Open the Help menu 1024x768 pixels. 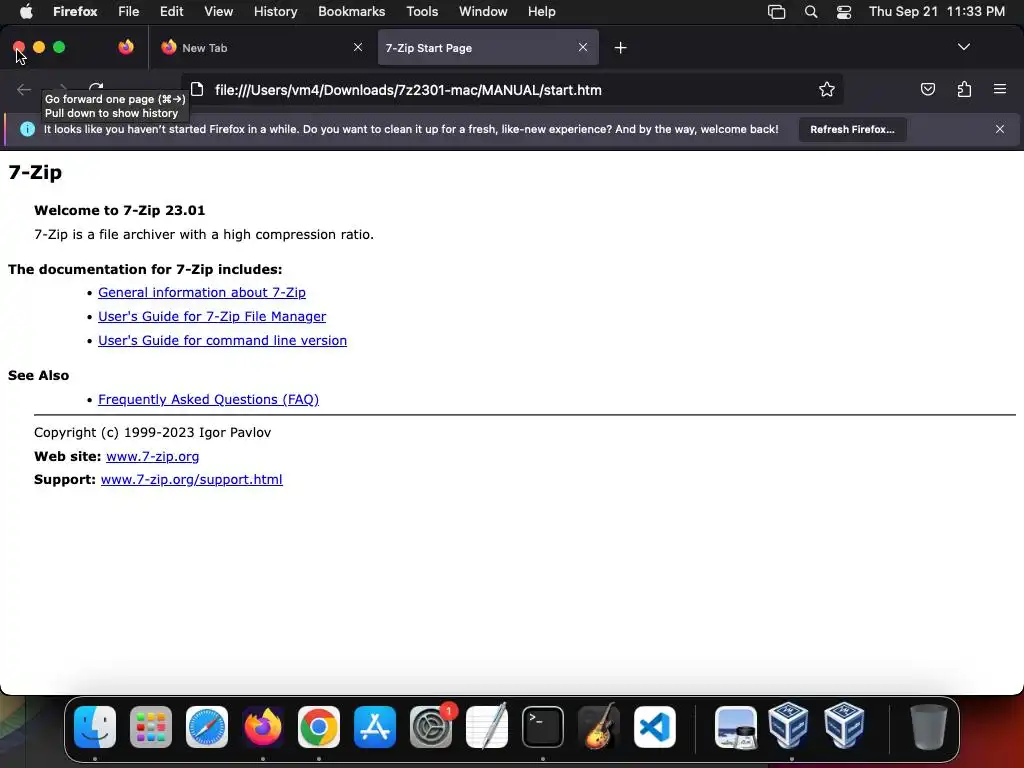[x=541, y=12]
